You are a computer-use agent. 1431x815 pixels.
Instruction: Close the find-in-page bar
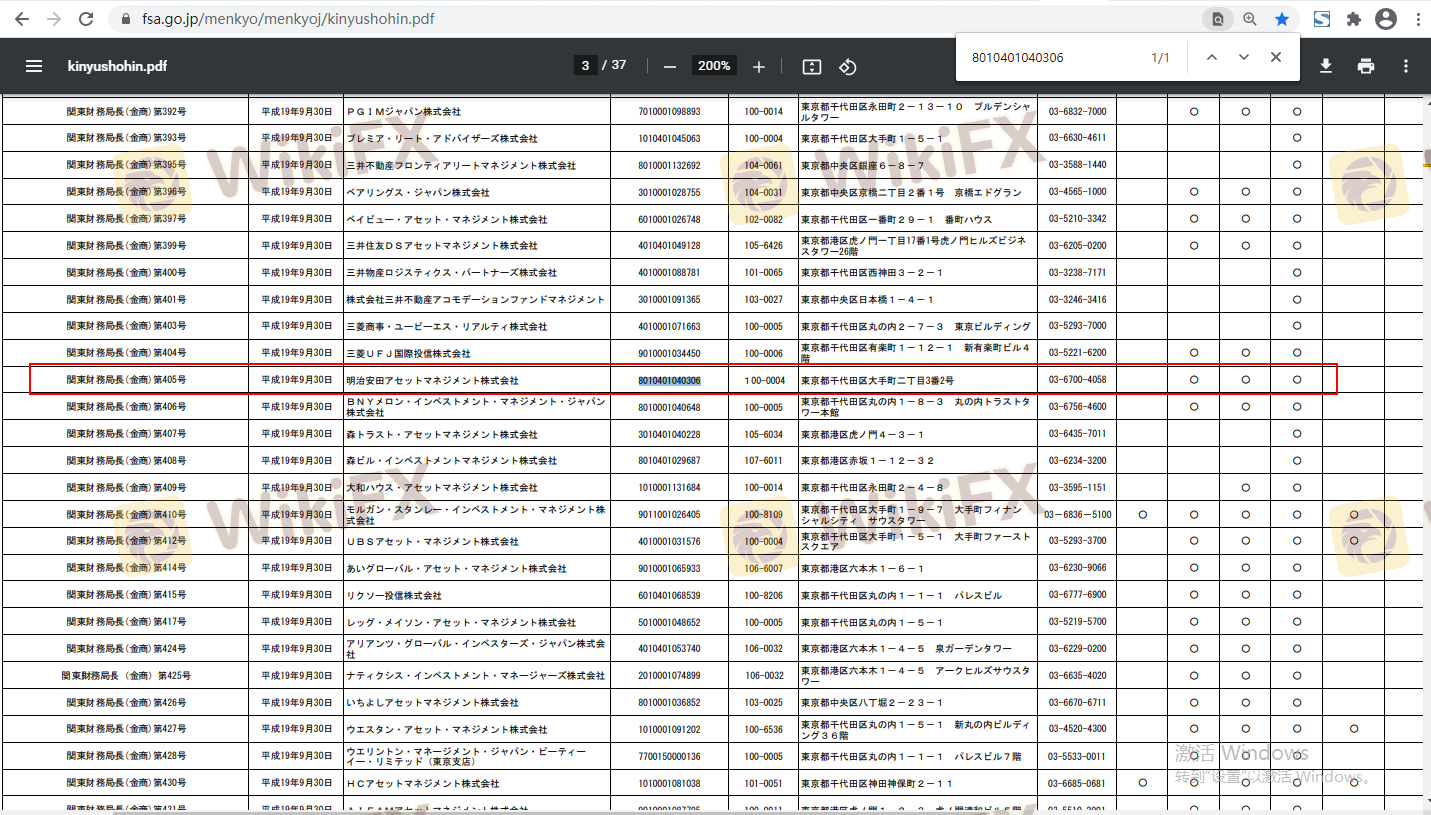(x=1276, y=58)
